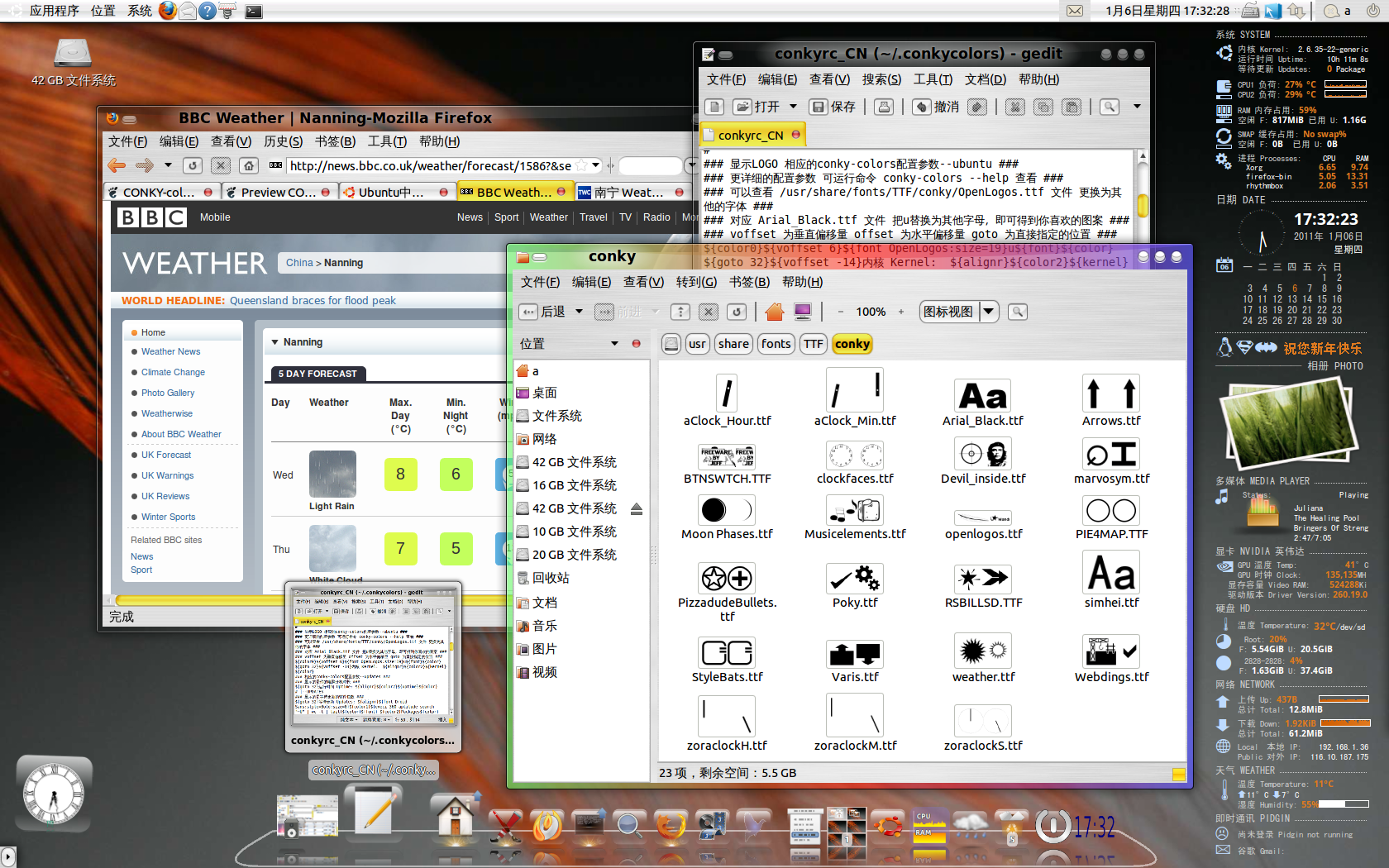Click conkyrc_CN window preview thumbnail
Viewport: 1389px width, 868px height.
374,658
